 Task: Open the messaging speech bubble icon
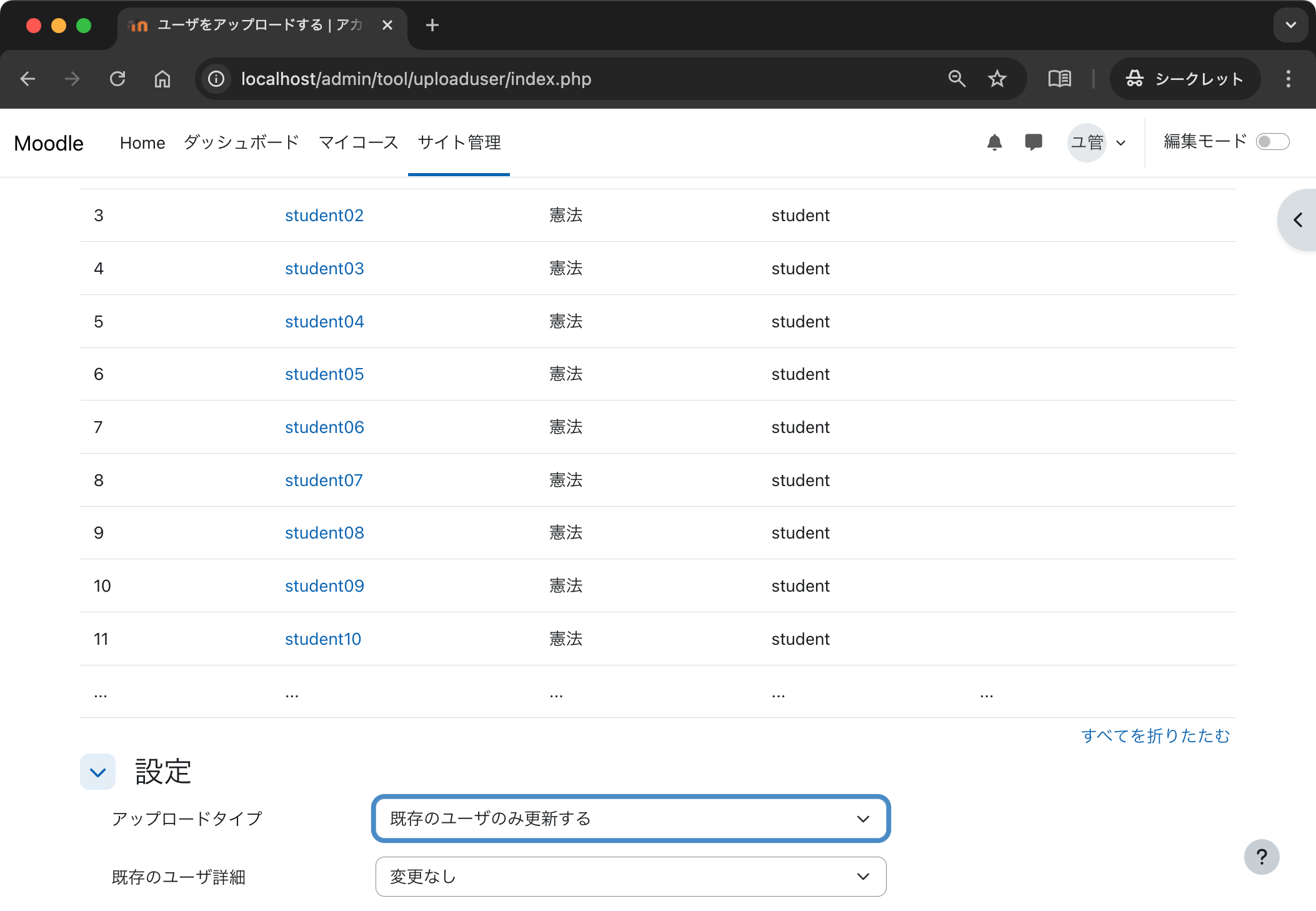[1034, 142]
